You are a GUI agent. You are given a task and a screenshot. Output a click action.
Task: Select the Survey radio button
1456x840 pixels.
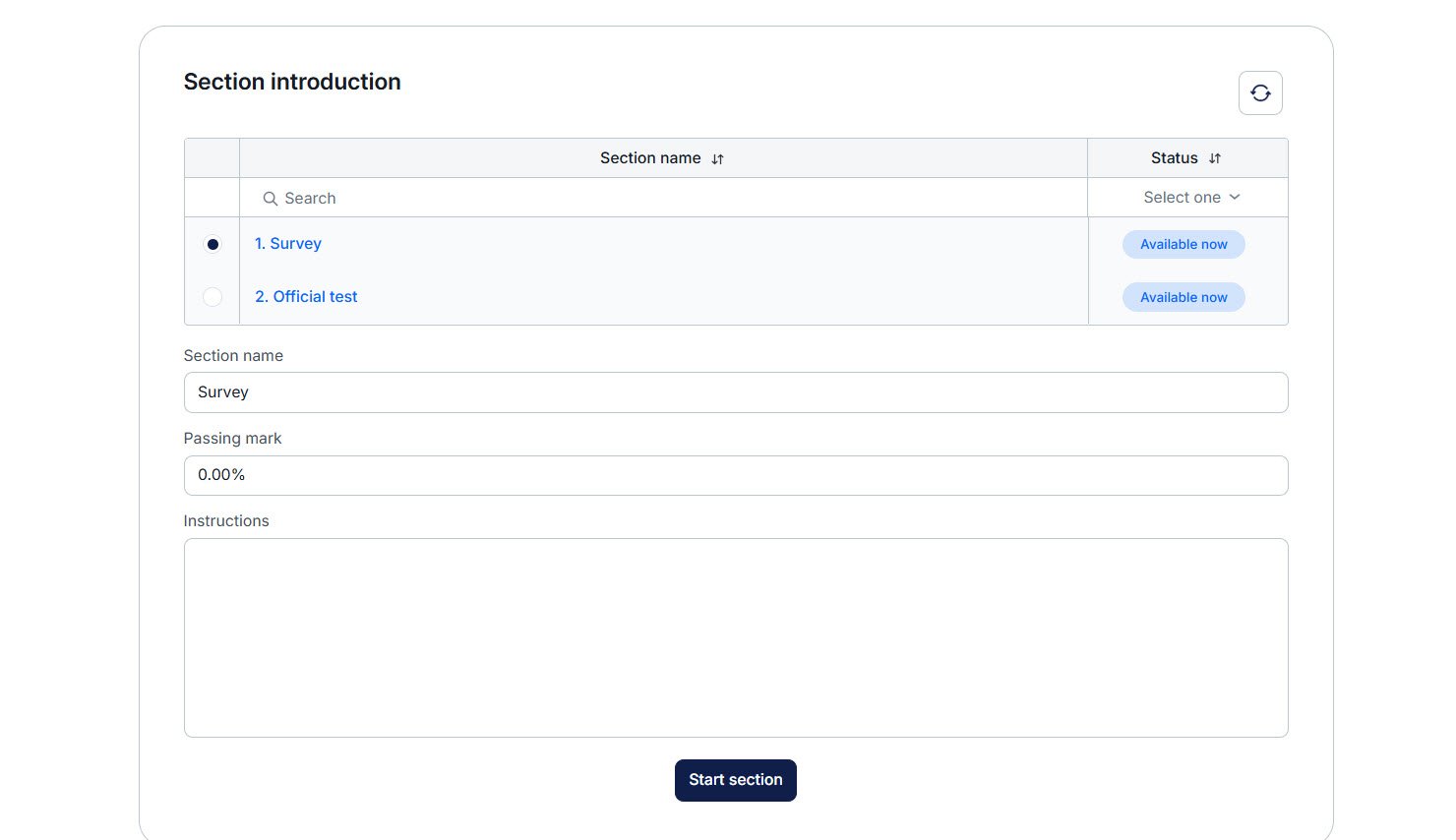[212, 244]
